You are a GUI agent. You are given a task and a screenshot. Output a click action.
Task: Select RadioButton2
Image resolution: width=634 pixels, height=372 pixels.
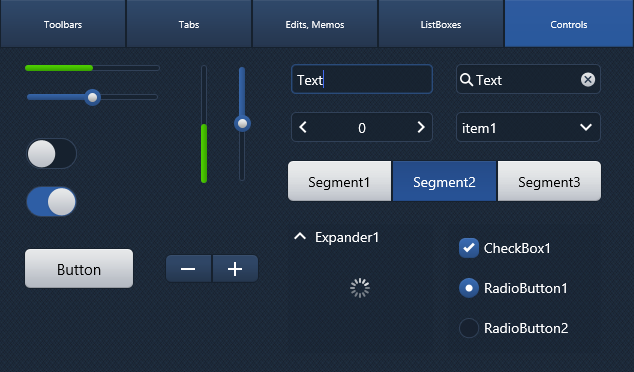469,328
